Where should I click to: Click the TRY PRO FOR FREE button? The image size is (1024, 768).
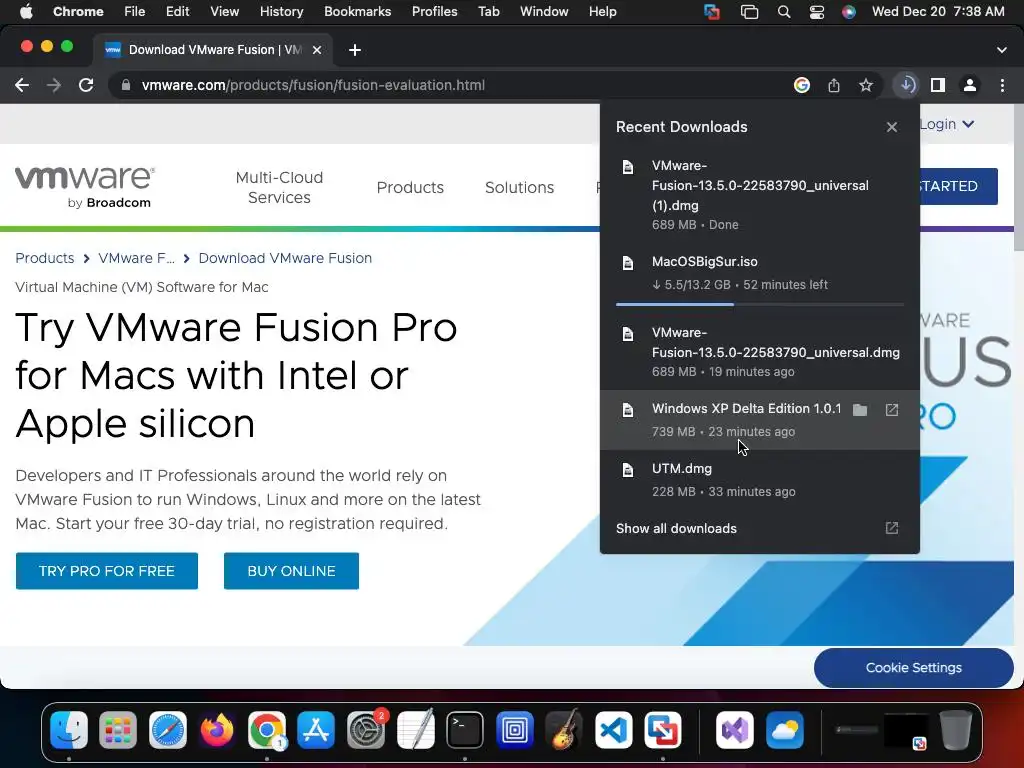106,571
